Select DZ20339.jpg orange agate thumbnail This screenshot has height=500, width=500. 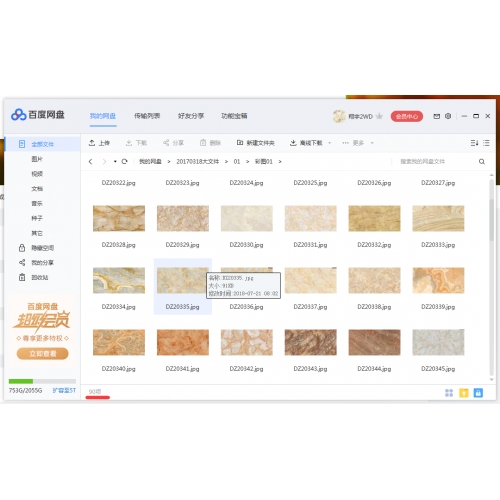click(438, 280)
